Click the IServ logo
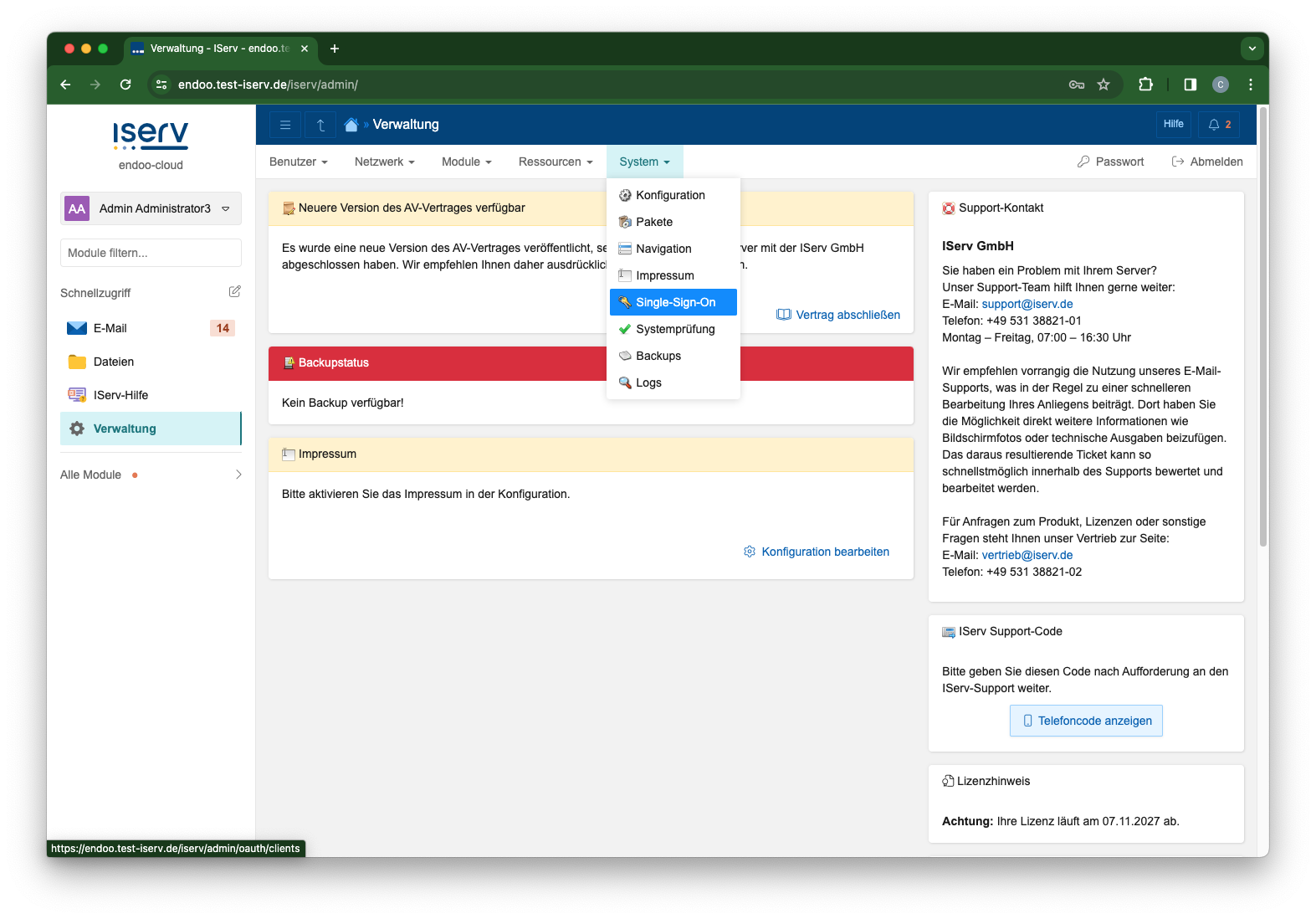Viewport: 1316px width, 919px height. (x=151, y=136)
